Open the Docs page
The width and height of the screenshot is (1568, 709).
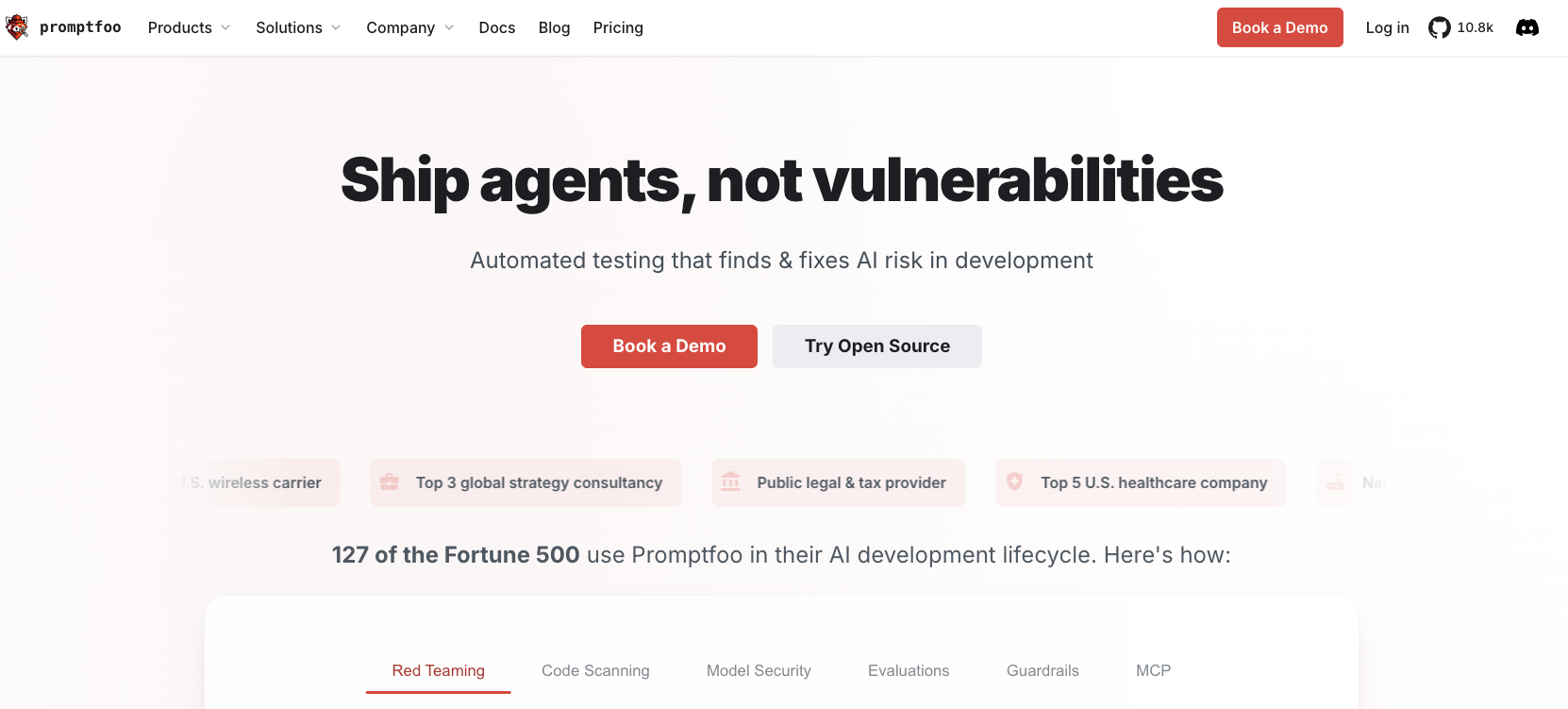coord(497,28)
